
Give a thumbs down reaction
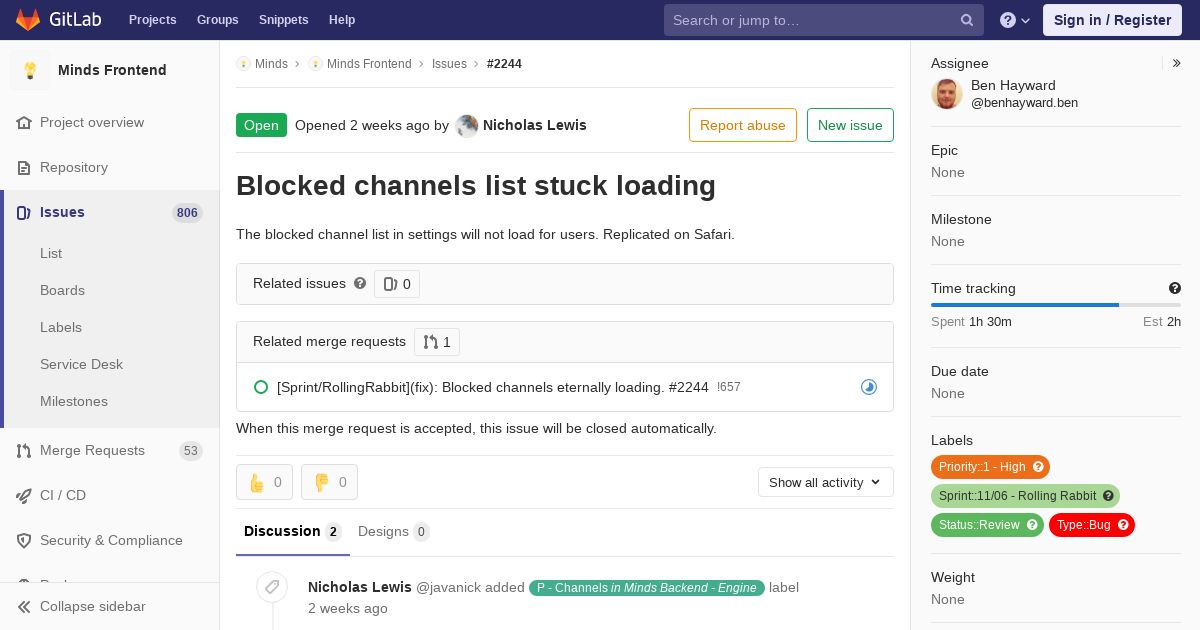point(329,482)
